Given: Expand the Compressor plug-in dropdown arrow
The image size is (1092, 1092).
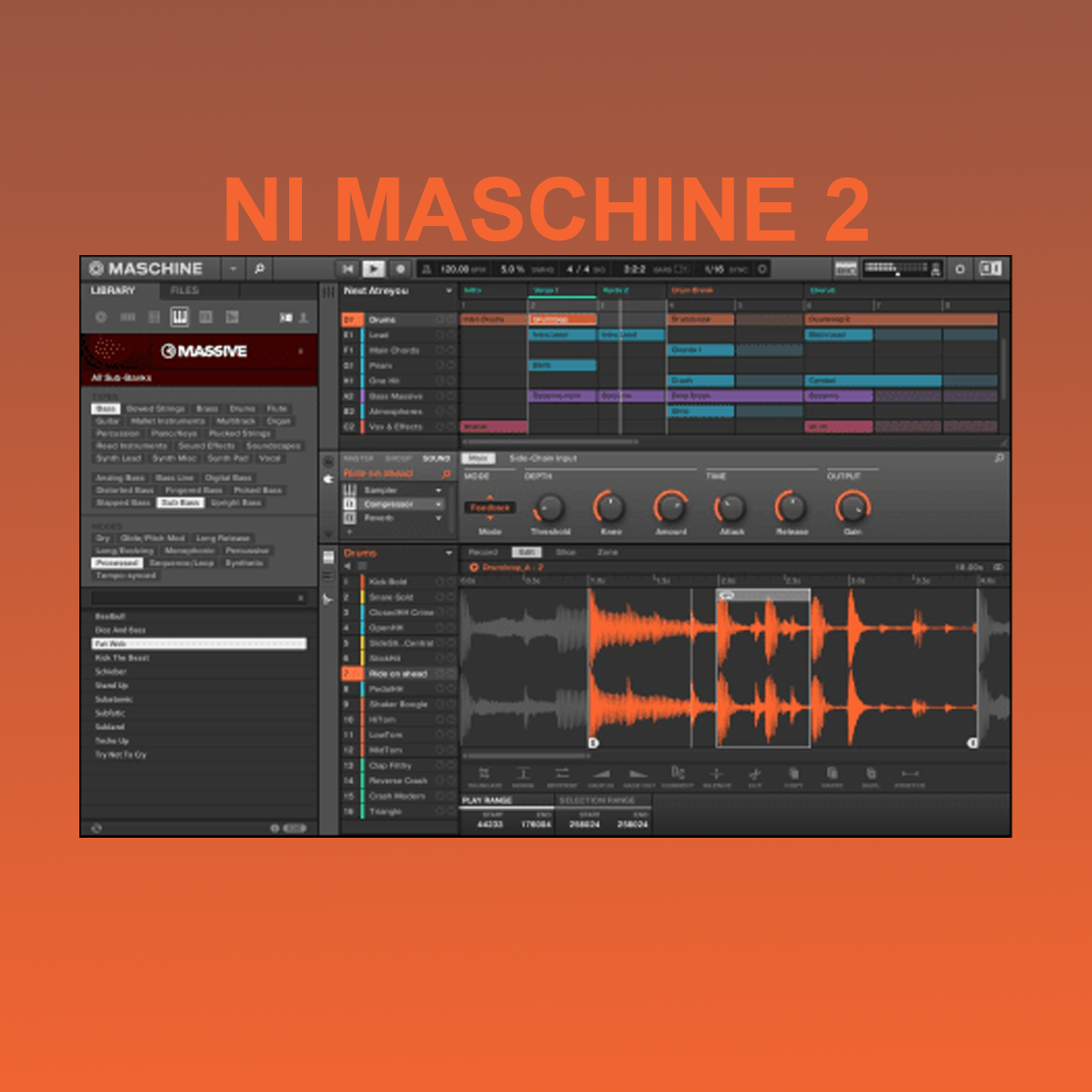Looking at the screenshot, I should click(439, 504).
